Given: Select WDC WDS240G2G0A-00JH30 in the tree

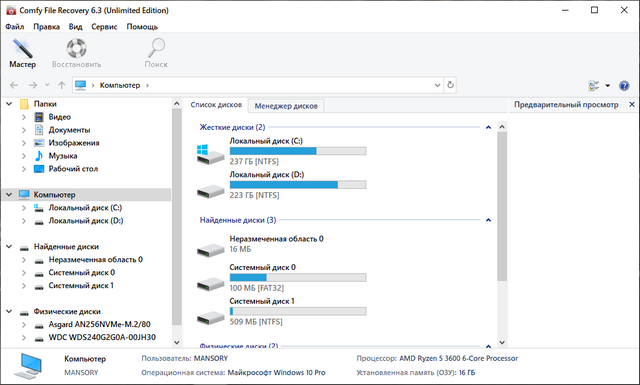Looking at the screenshot, I should tap(102, 337).
